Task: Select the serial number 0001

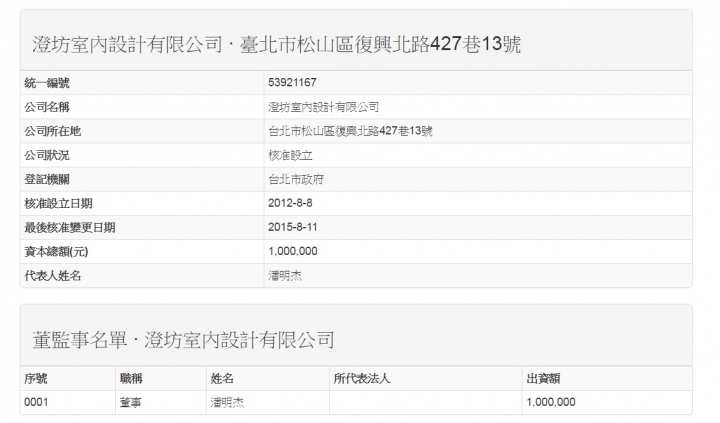Action: [x=36, y=402]
